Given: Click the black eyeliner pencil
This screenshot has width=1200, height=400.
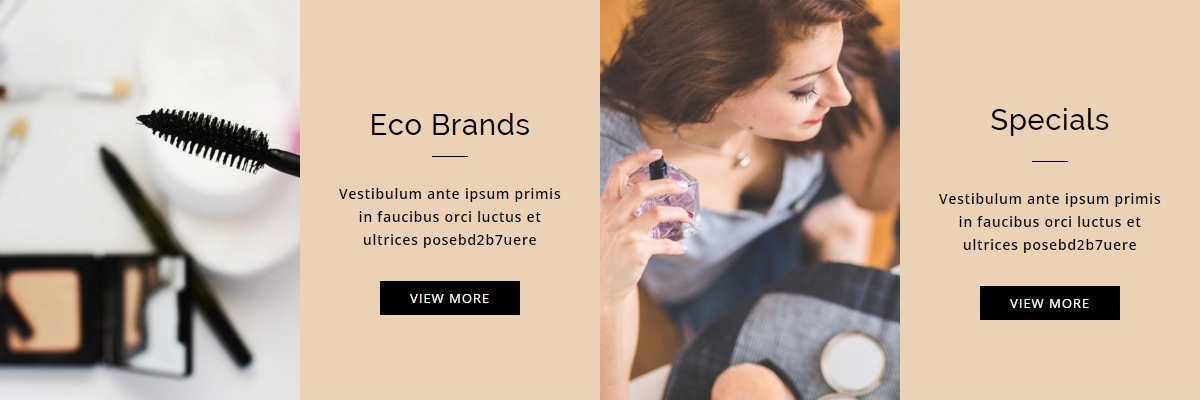Looking at the screenshot, I should point(175,257).
